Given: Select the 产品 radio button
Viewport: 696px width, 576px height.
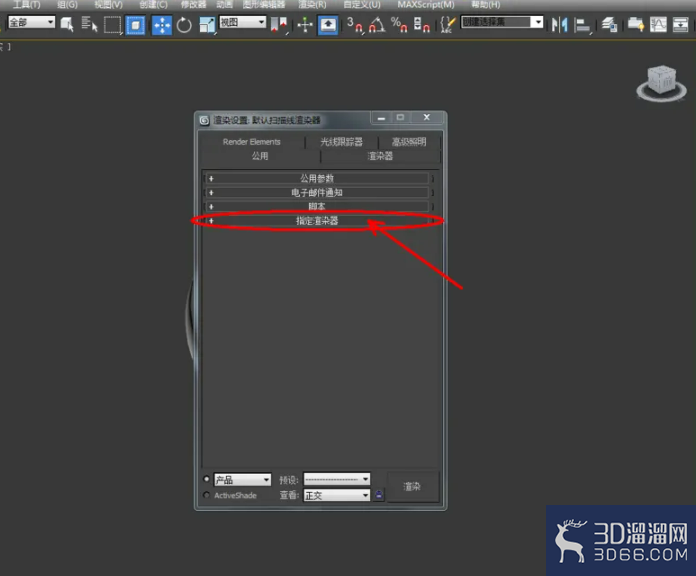Looking at the screenshot, I should coord(206,479).
